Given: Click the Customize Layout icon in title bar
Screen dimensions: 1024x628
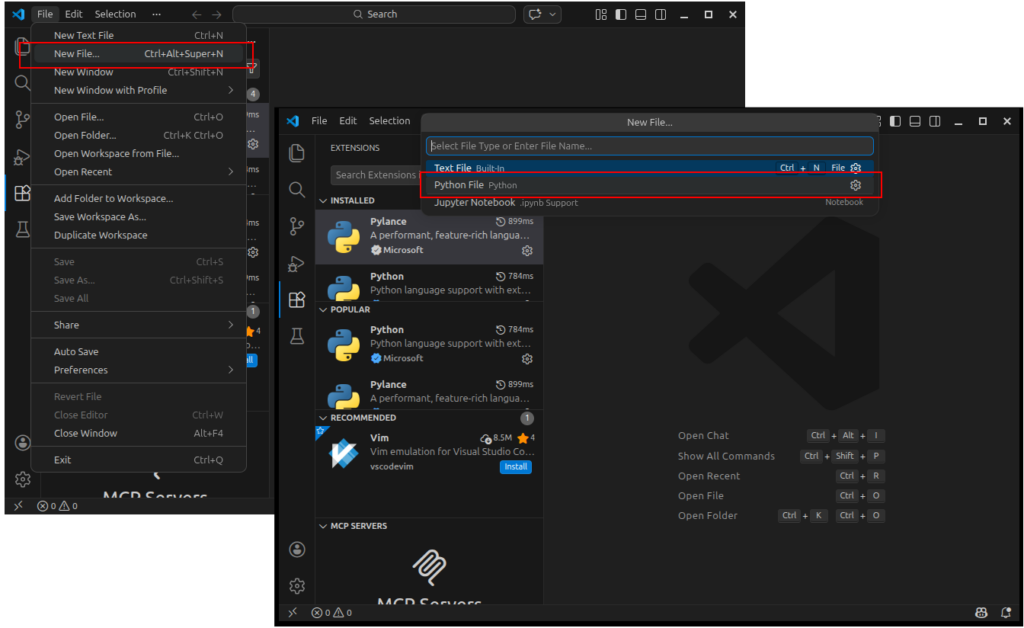Looking at the screenshot, I should point(600,15).
